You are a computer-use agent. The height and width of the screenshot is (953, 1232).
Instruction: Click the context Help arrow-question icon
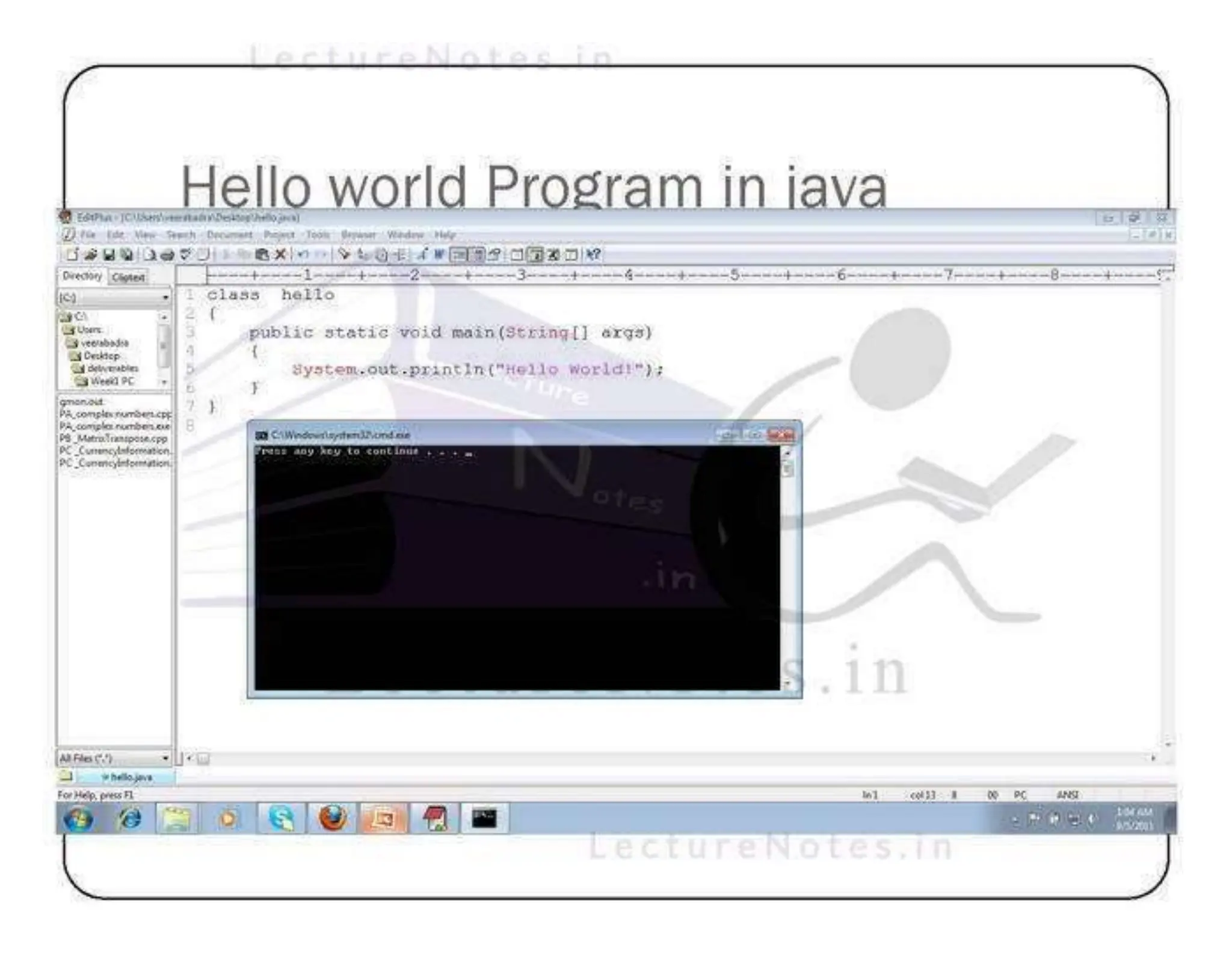point(593,254)
